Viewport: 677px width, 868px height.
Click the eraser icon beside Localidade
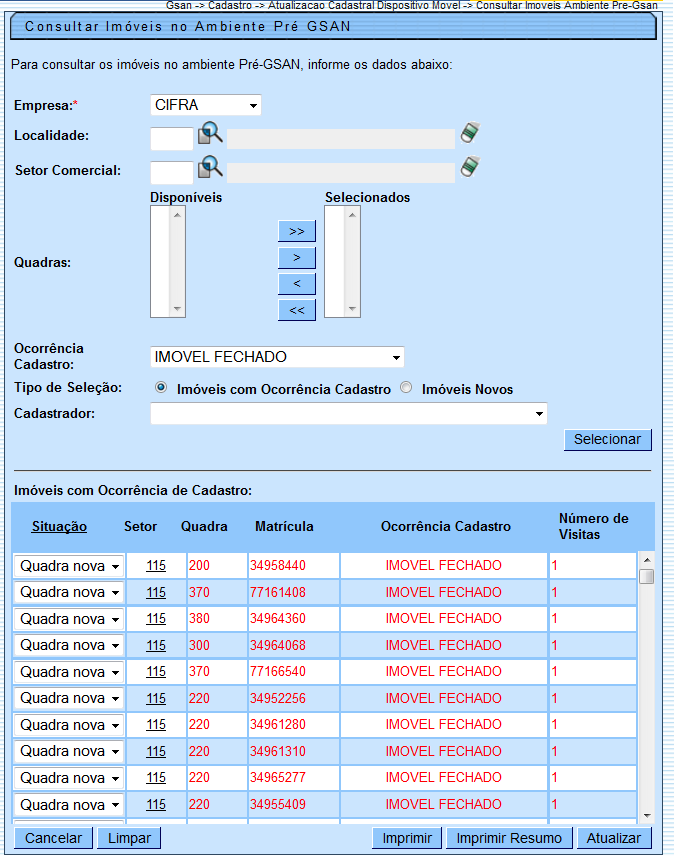[471, 134]
